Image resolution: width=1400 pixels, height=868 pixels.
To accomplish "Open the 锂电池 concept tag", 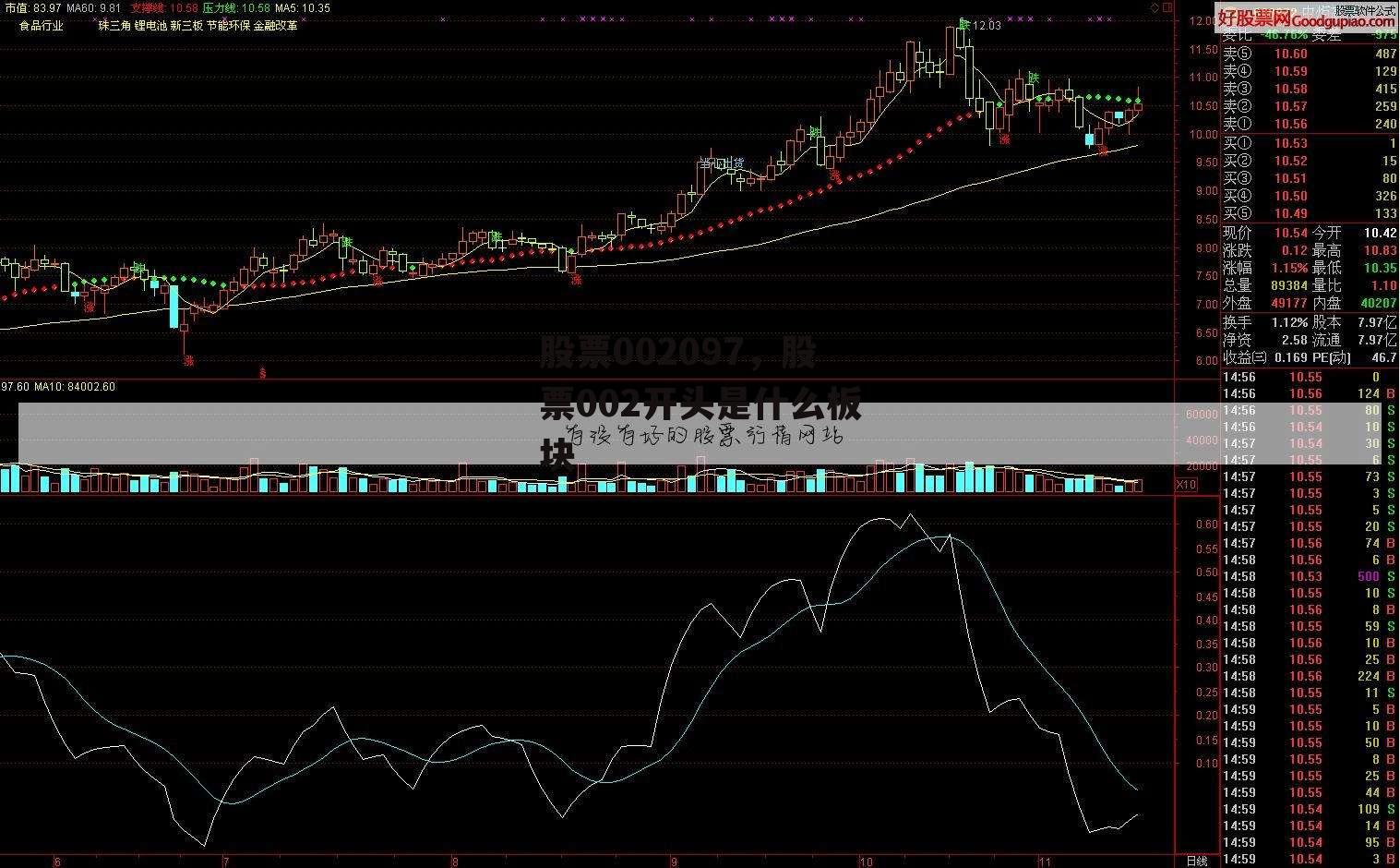I will pyautogui.click(x=150, y=26).
